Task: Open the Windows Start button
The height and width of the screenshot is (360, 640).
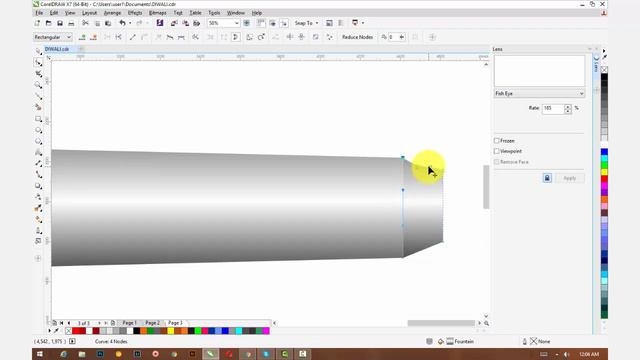Action: [40, 354]
